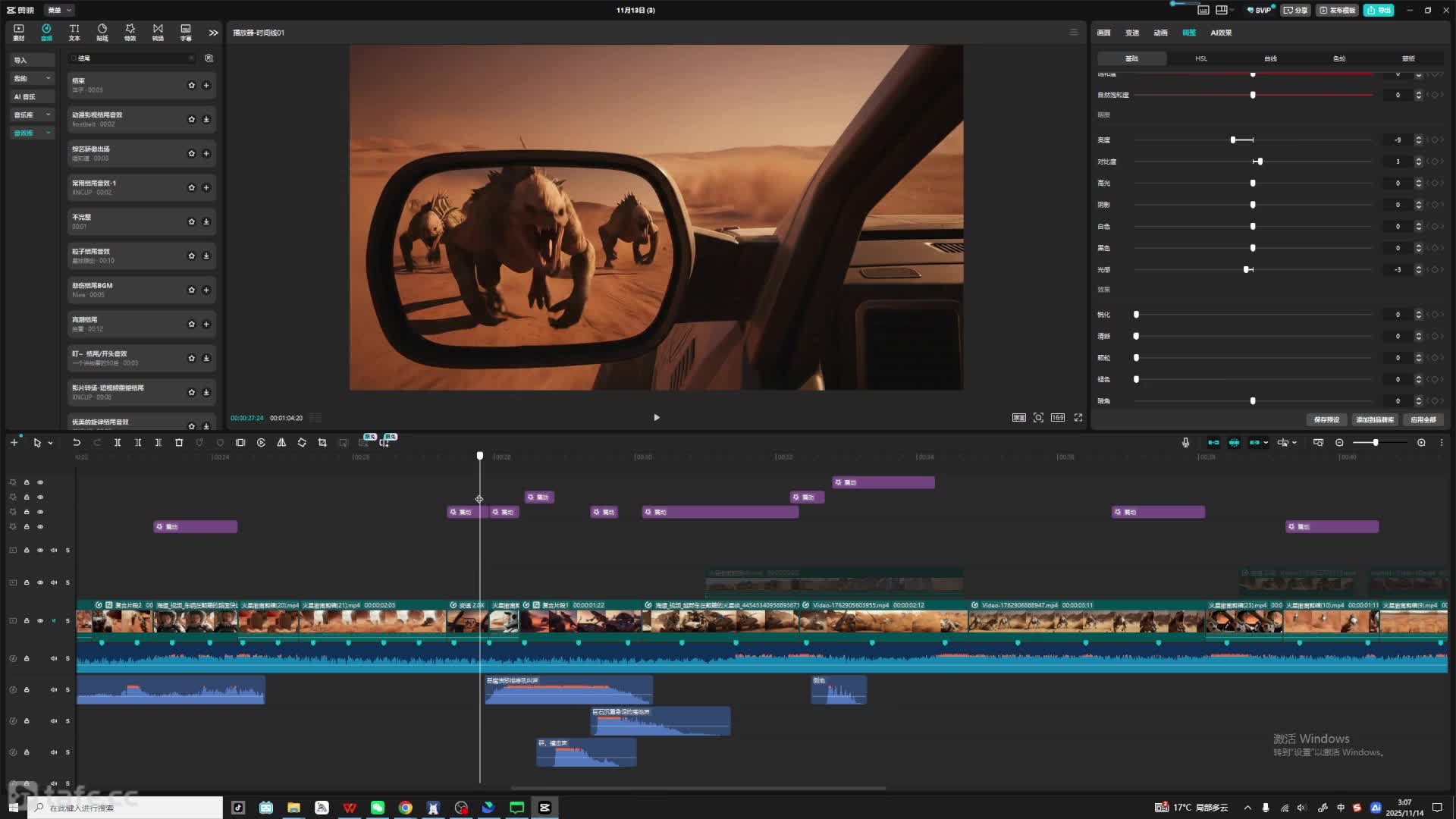
Task: Click the 对比度 contrast slider handle
Action: (1260, 162)
